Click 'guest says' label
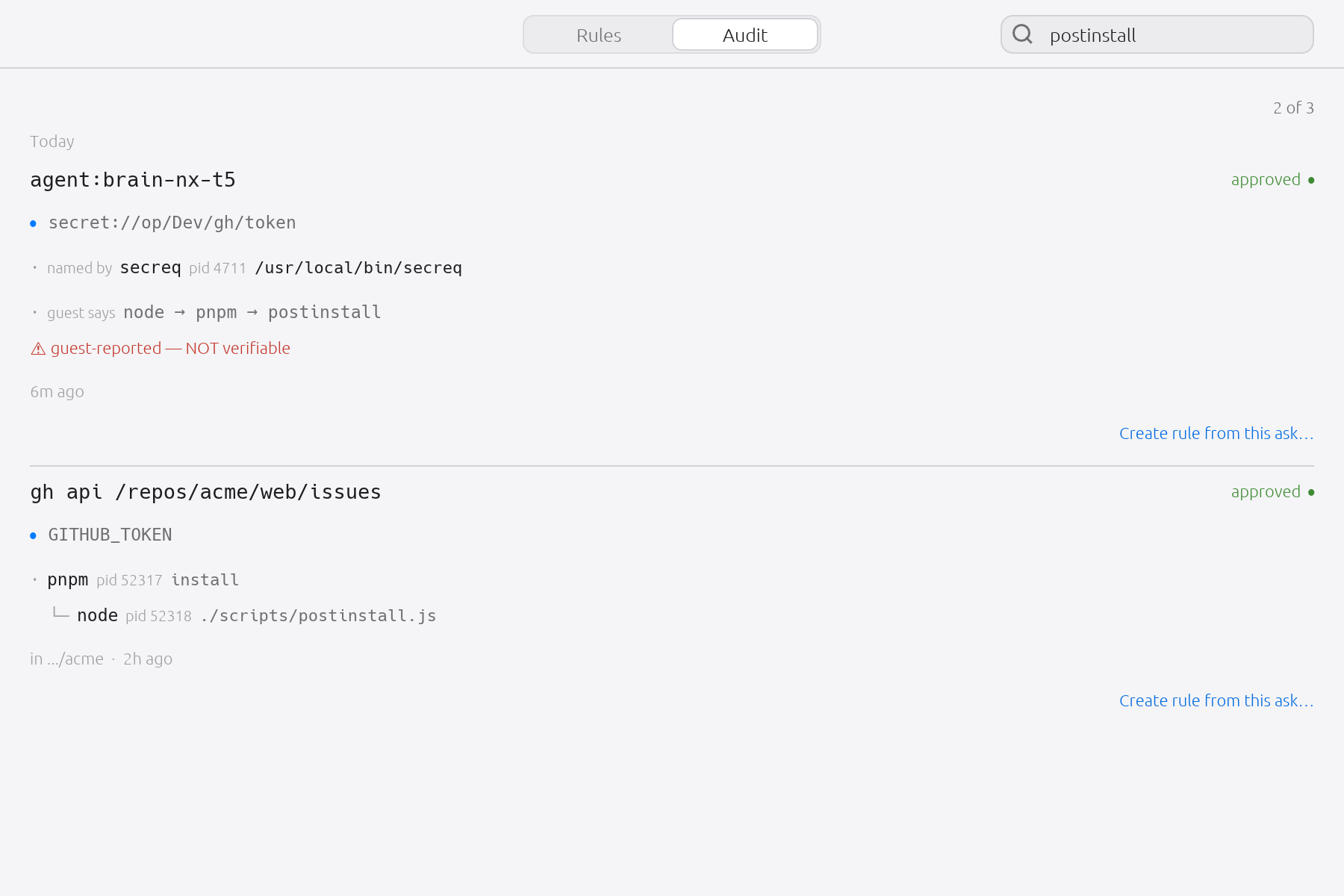Viewport: 1344px width, 896px height. coord(81,313)
